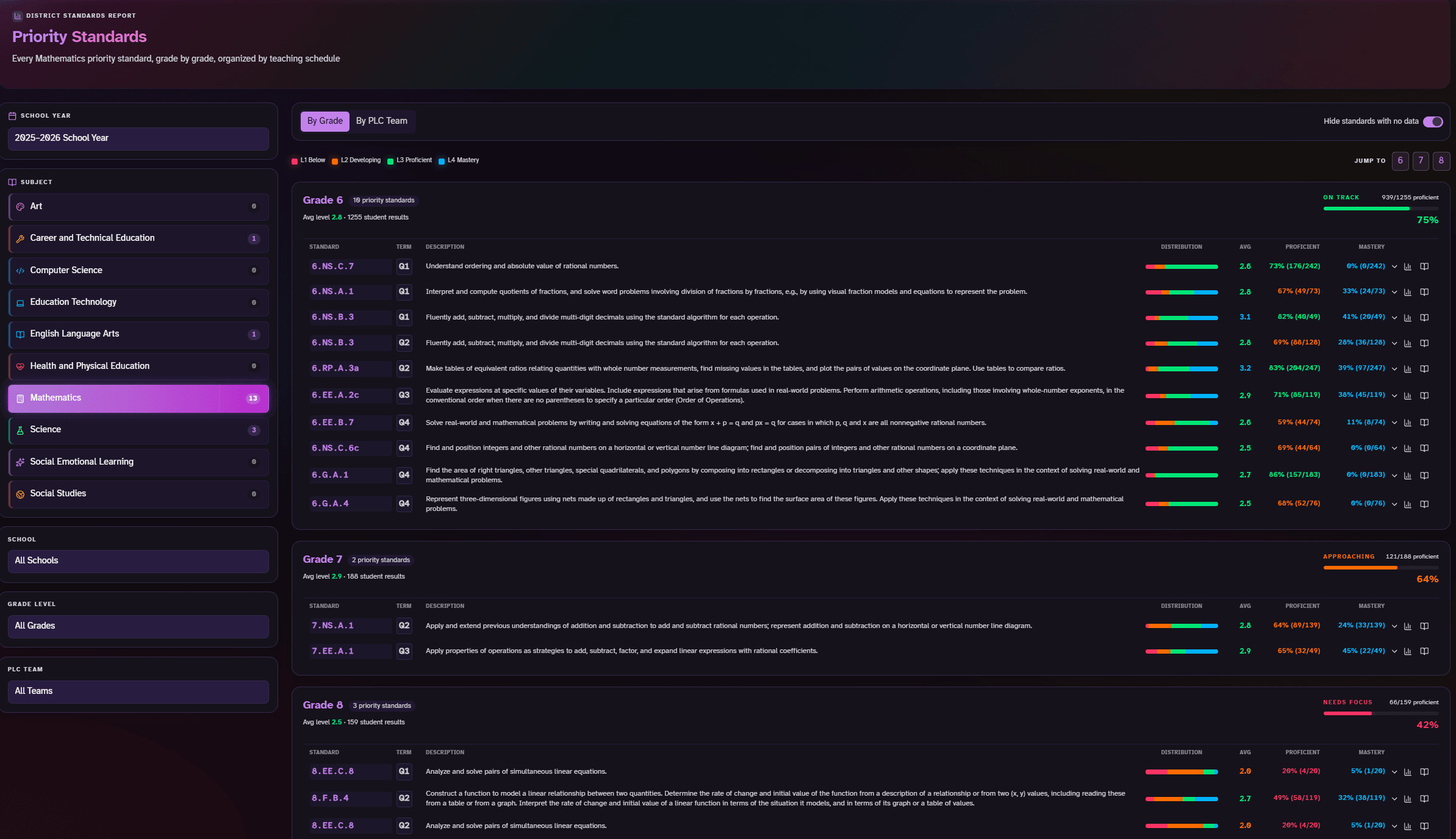Open the All Schools dropdown
Viewport: 1456px width, 839px height.
(138, 561)
